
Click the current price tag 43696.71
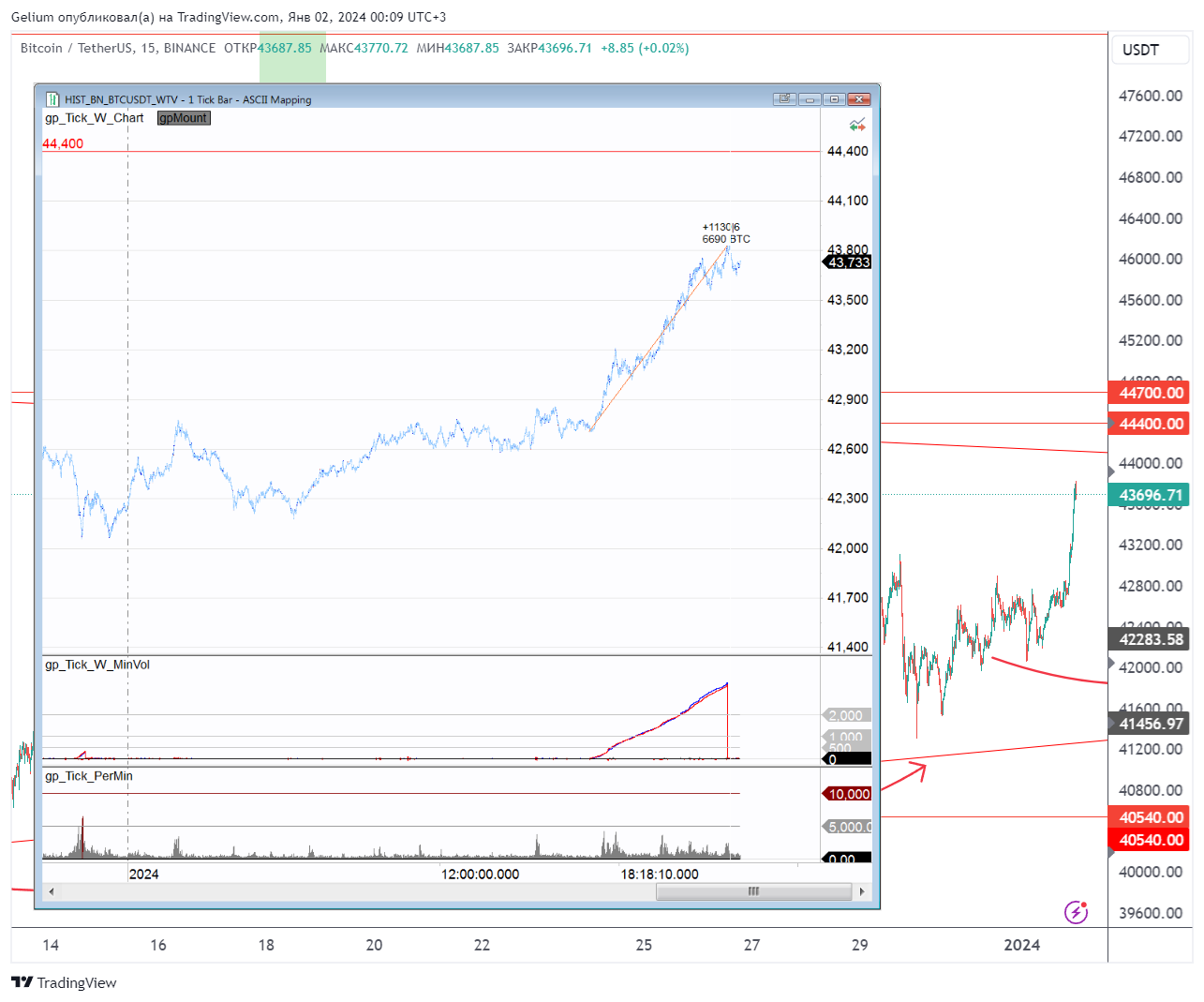point(1149,495)
